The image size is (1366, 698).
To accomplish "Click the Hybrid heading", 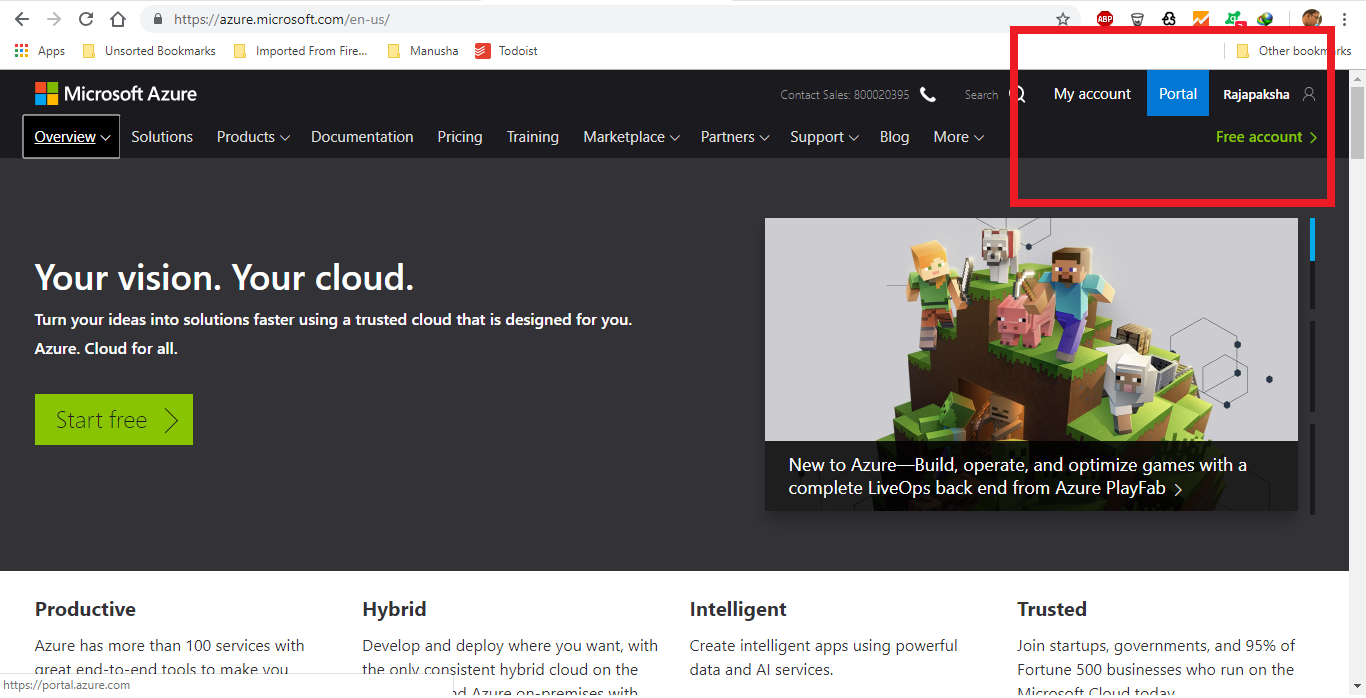I will [394, 609].
